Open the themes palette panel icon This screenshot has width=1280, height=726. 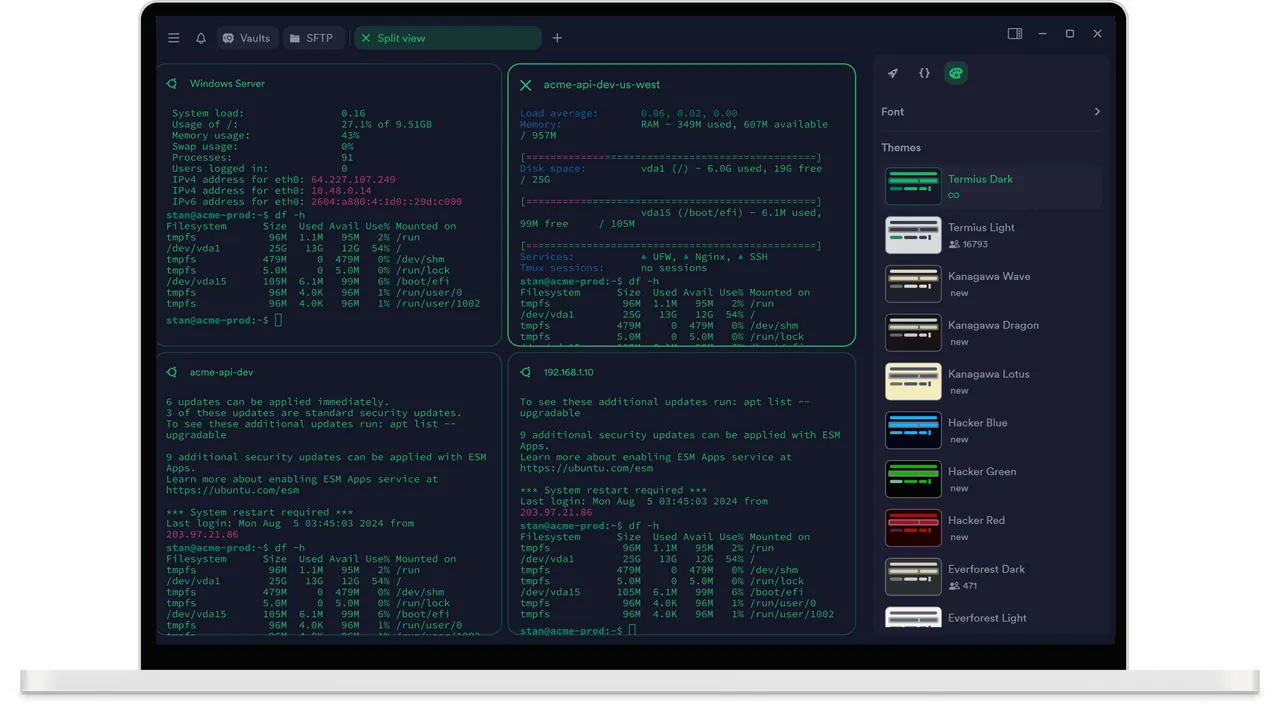[956, 73]
